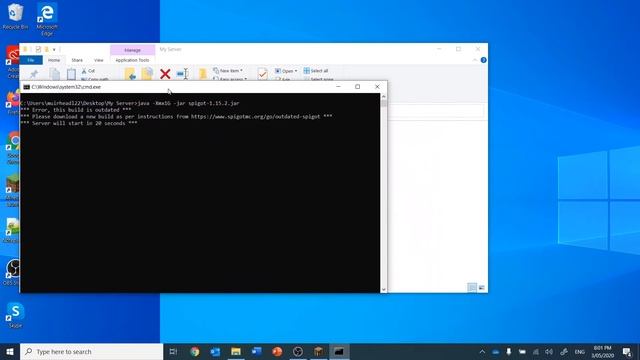This screenshot has width=640, height=360.
Task: Click Select all in the ribbon
Action: tap(316, 71)
